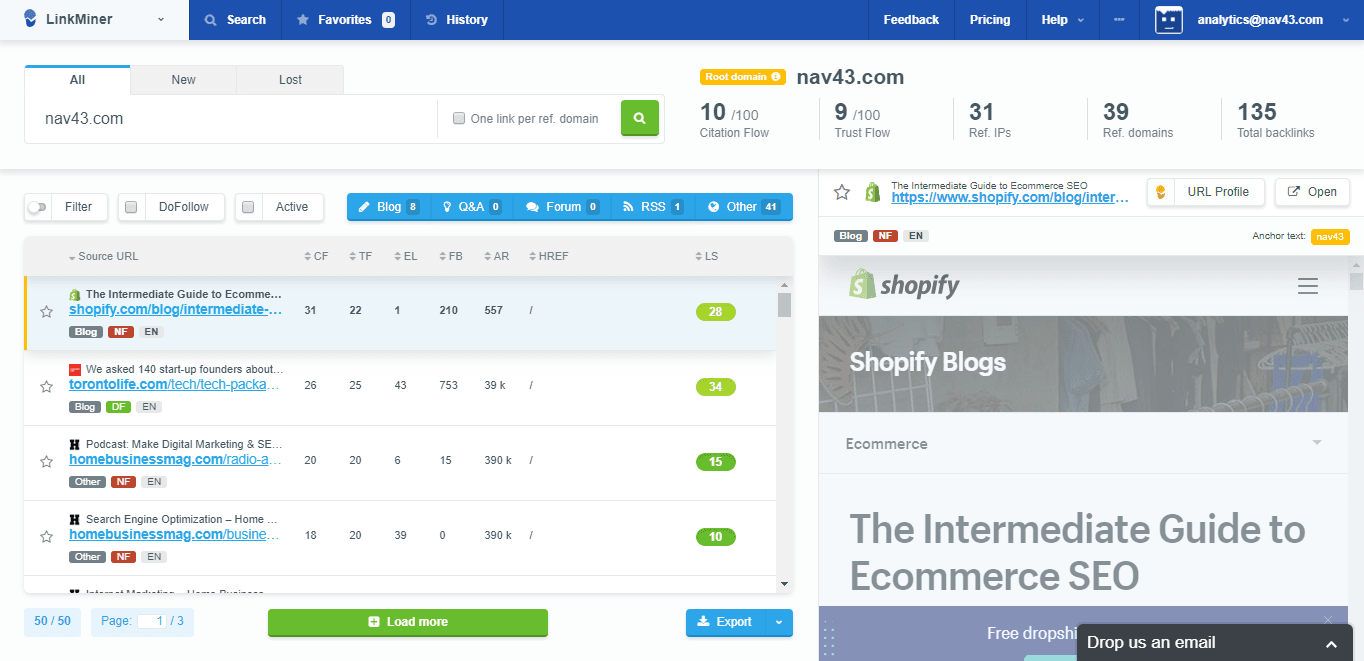Click the LS value 28 badge
The image size is (1364, 661).
[715, 312]
